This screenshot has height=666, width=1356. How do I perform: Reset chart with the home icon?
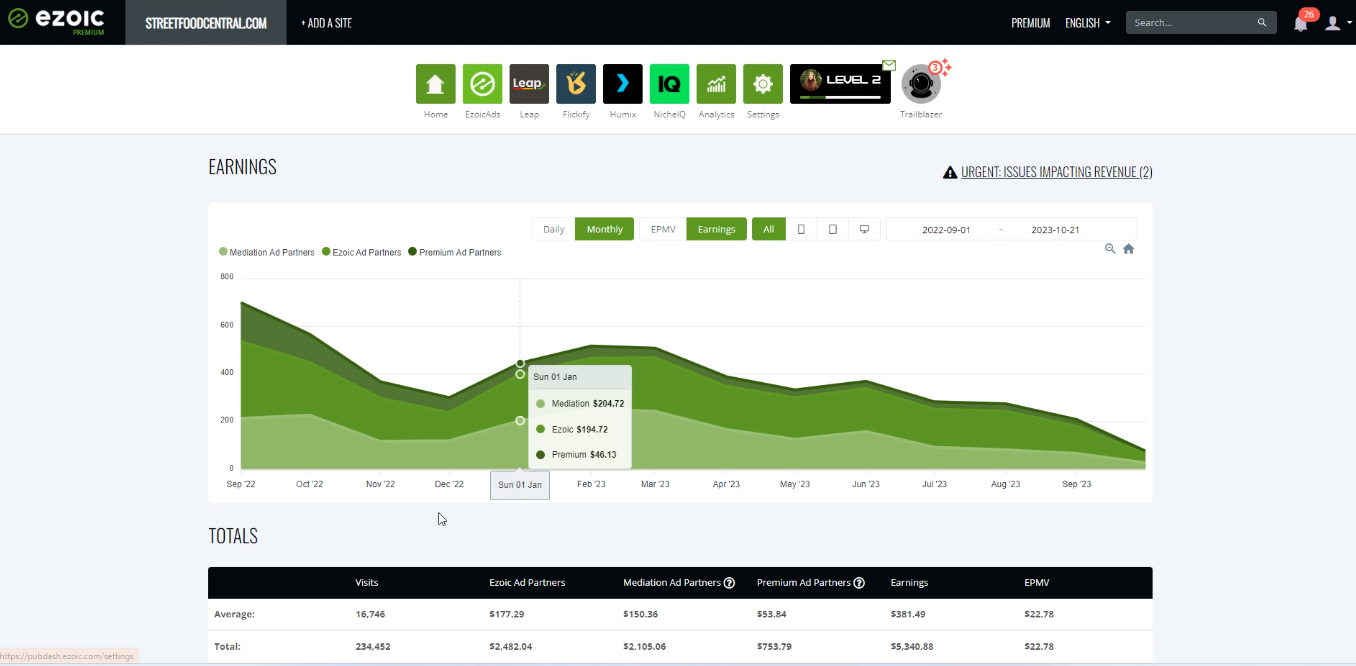1128,249
